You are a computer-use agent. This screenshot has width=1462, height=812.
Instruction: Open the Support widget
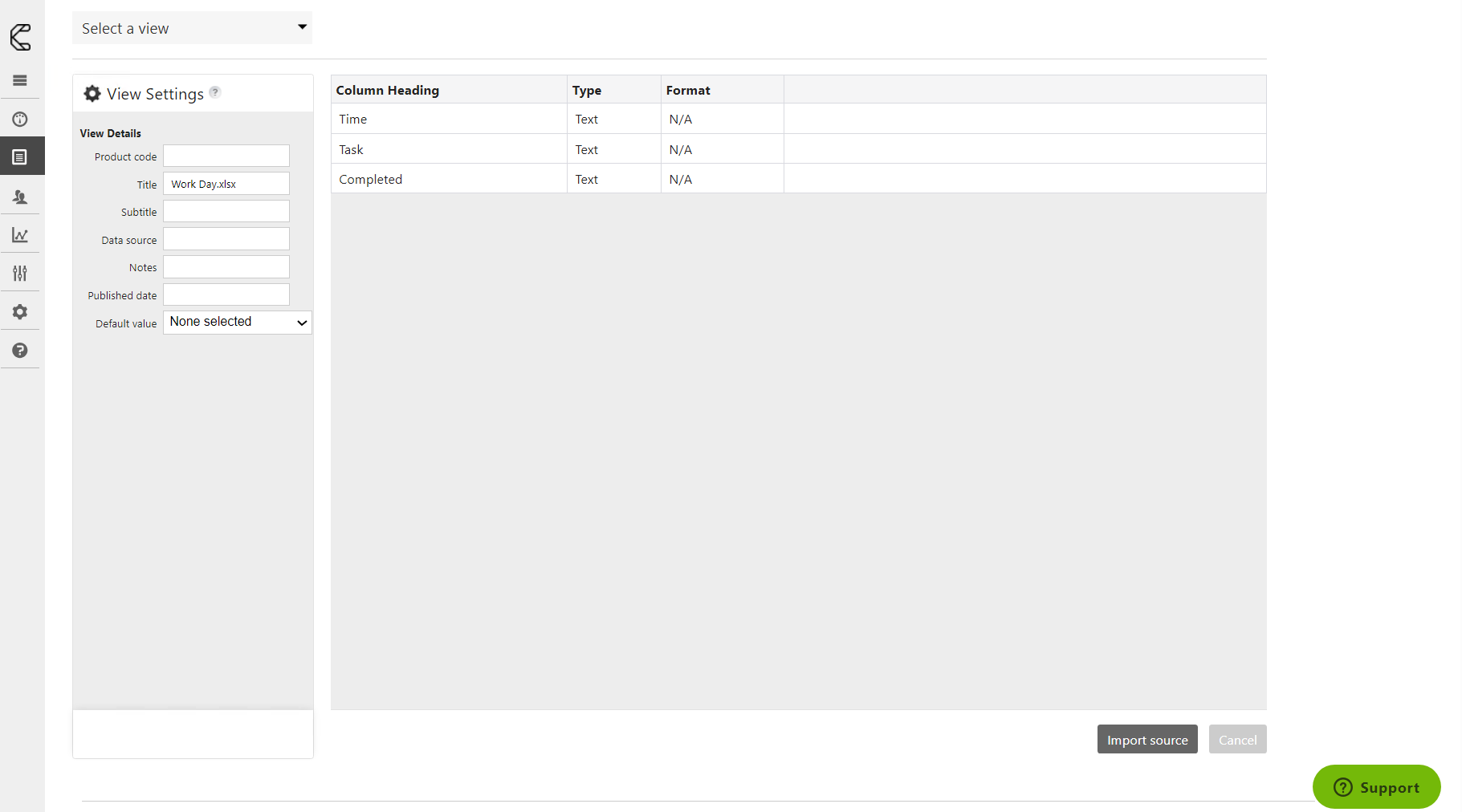1375,787
